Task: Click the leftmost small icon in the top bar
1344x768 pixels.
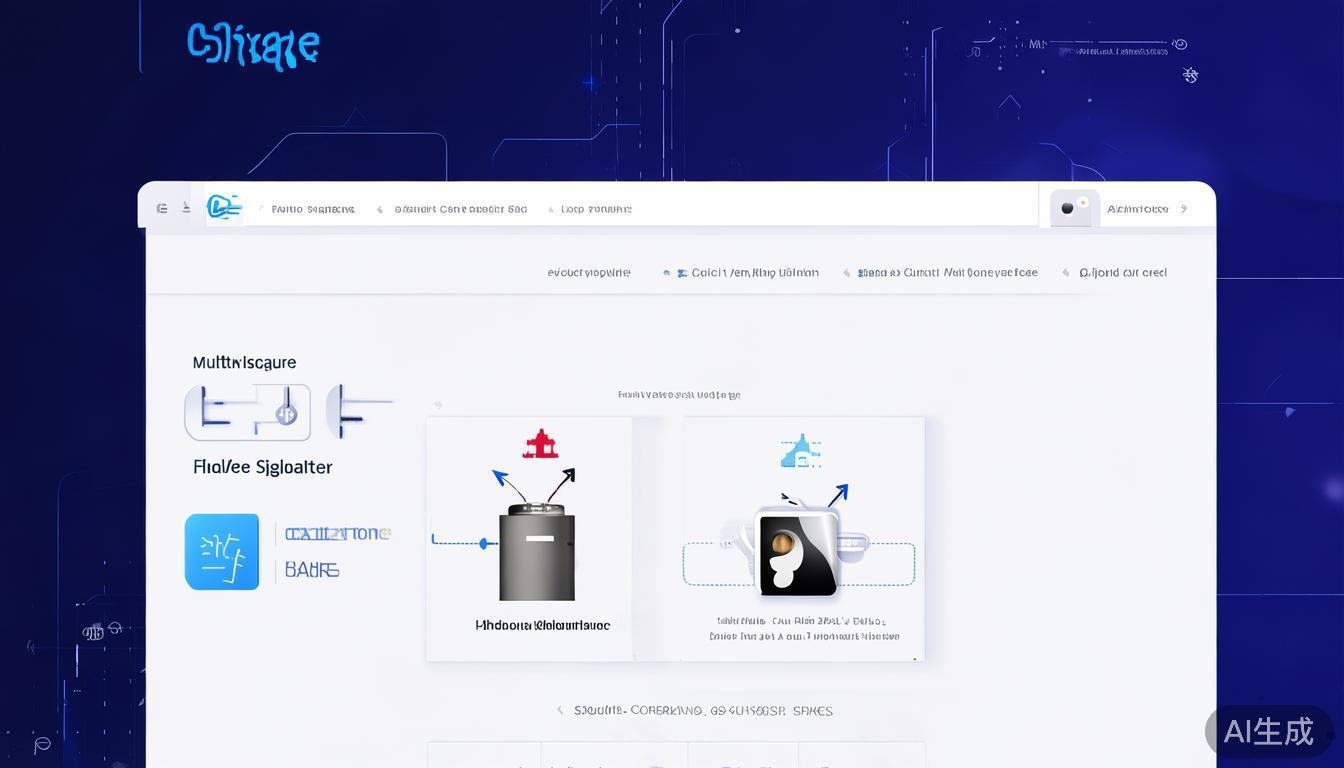Action: tap(162, 208)
